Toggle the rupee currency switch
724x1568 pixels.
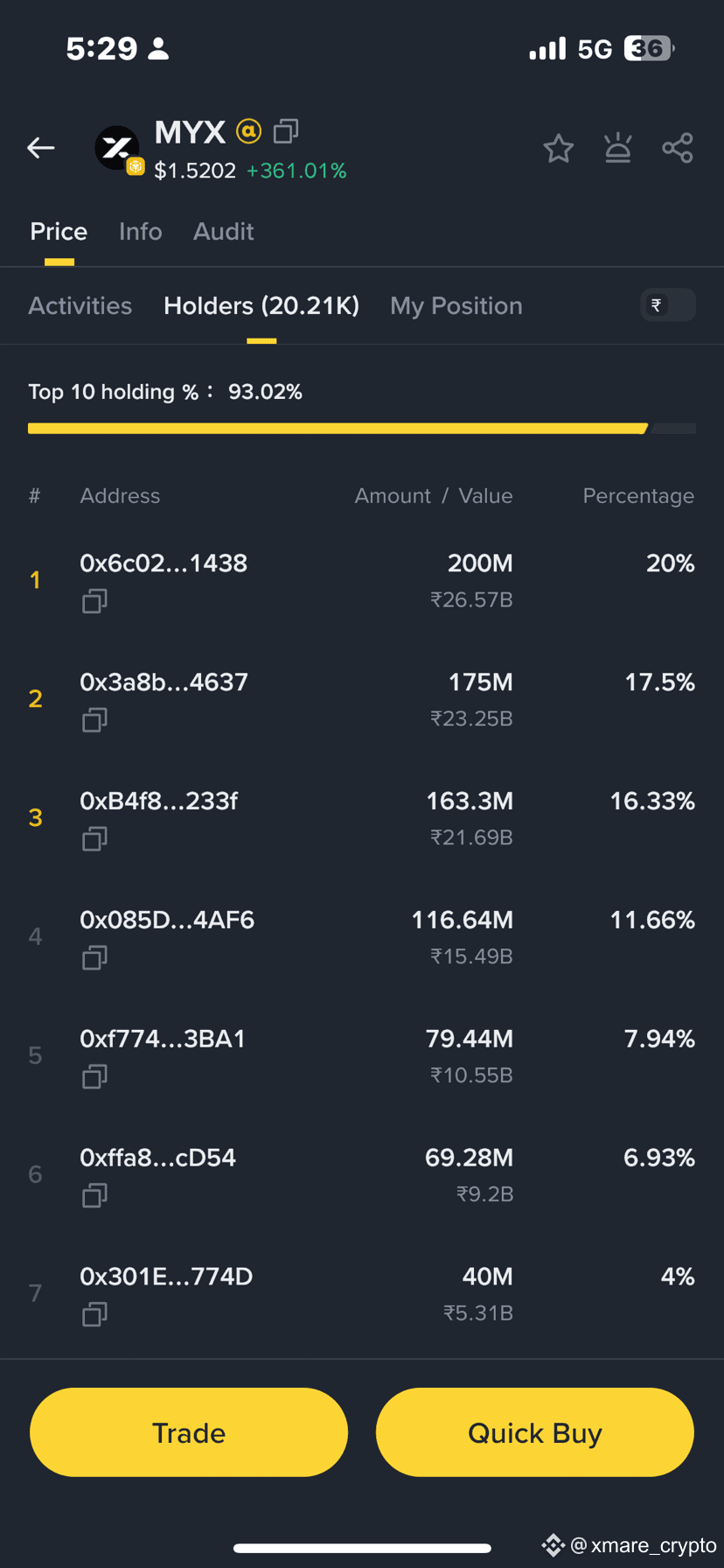[668, 304]
